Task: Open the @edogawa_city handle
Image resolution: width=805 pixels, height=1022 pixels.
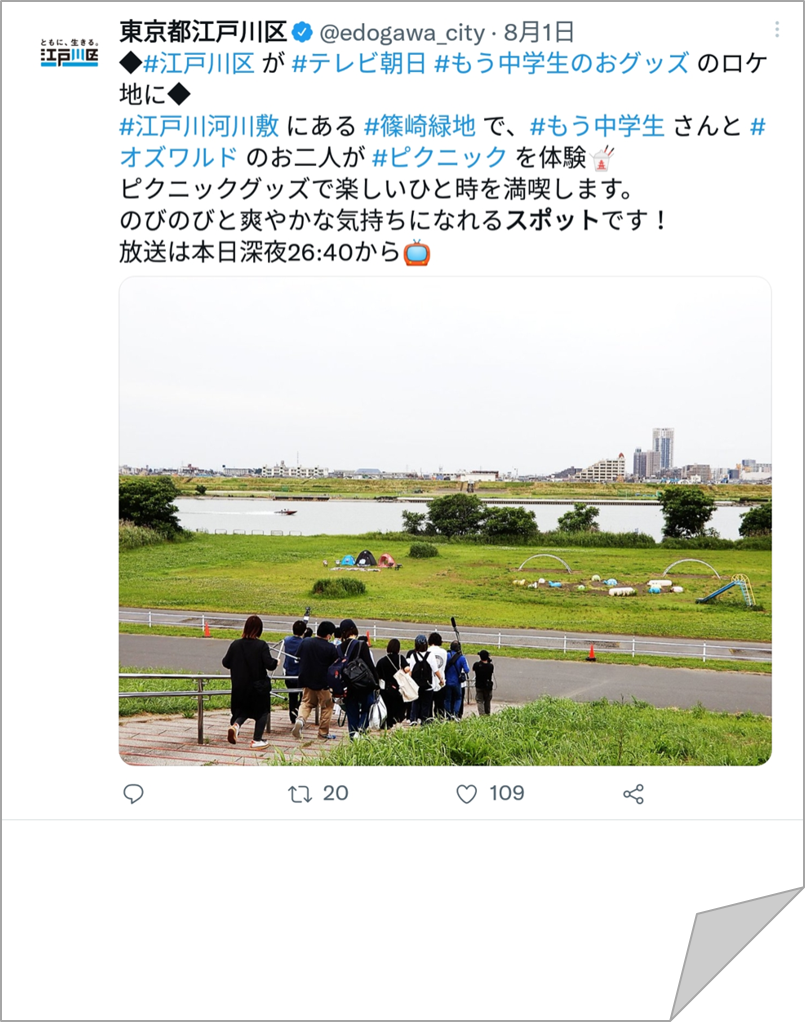Action: pos(402,33)
